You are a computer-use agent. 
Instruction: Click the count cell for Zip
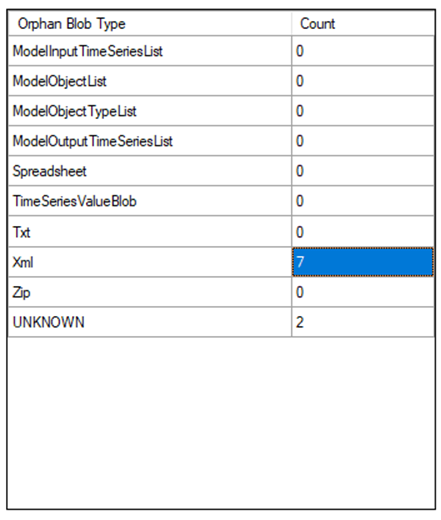point(363,292)
